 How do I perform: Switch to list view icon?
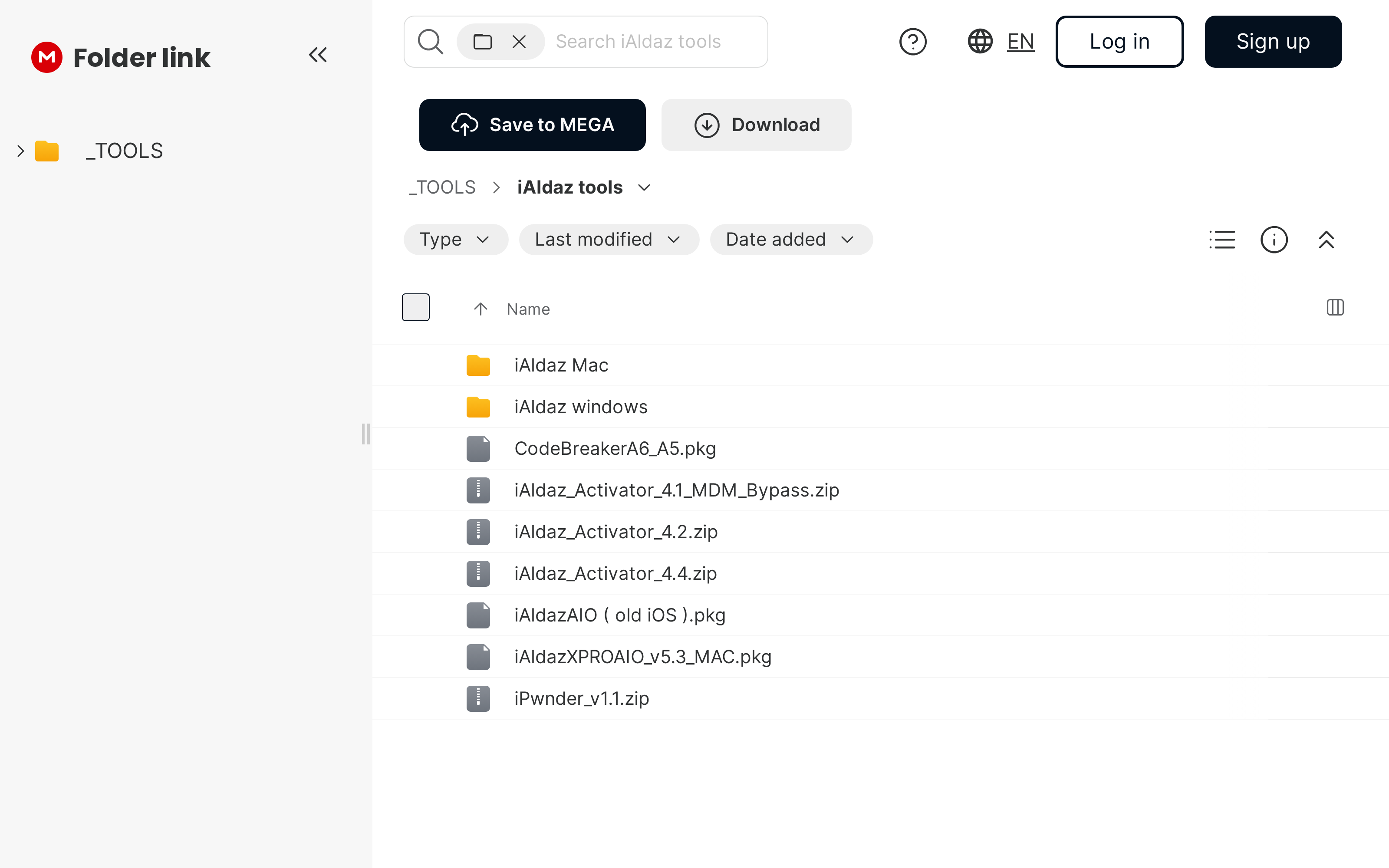(x=1222, y=240)
